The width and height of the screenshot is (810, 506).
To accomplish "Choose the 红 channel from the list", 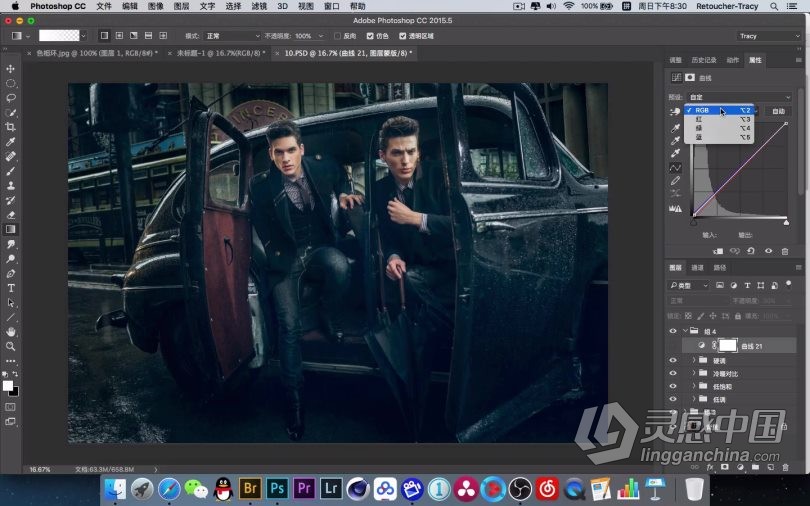I will tap(719, 119).
